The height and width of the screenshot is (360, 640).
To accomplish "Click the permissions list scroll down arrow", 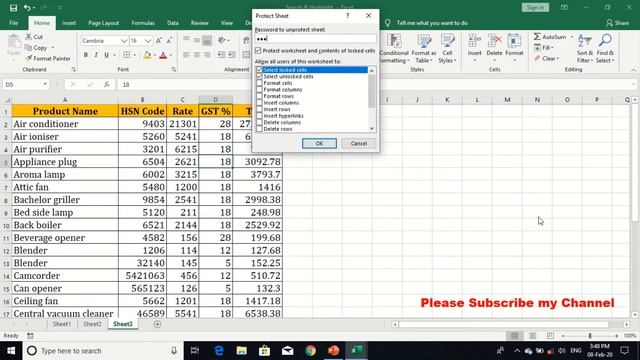I will 371,129.
